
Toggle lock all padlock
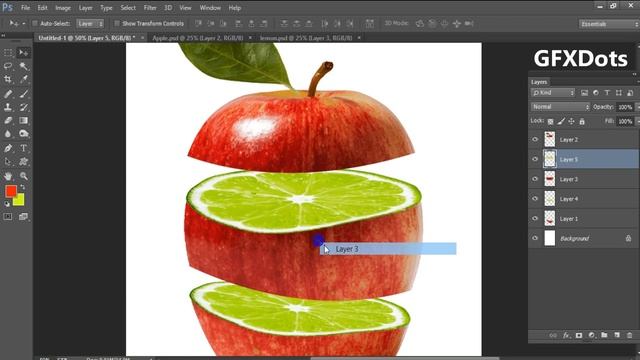pyautogui.click(x=582, y=121)
